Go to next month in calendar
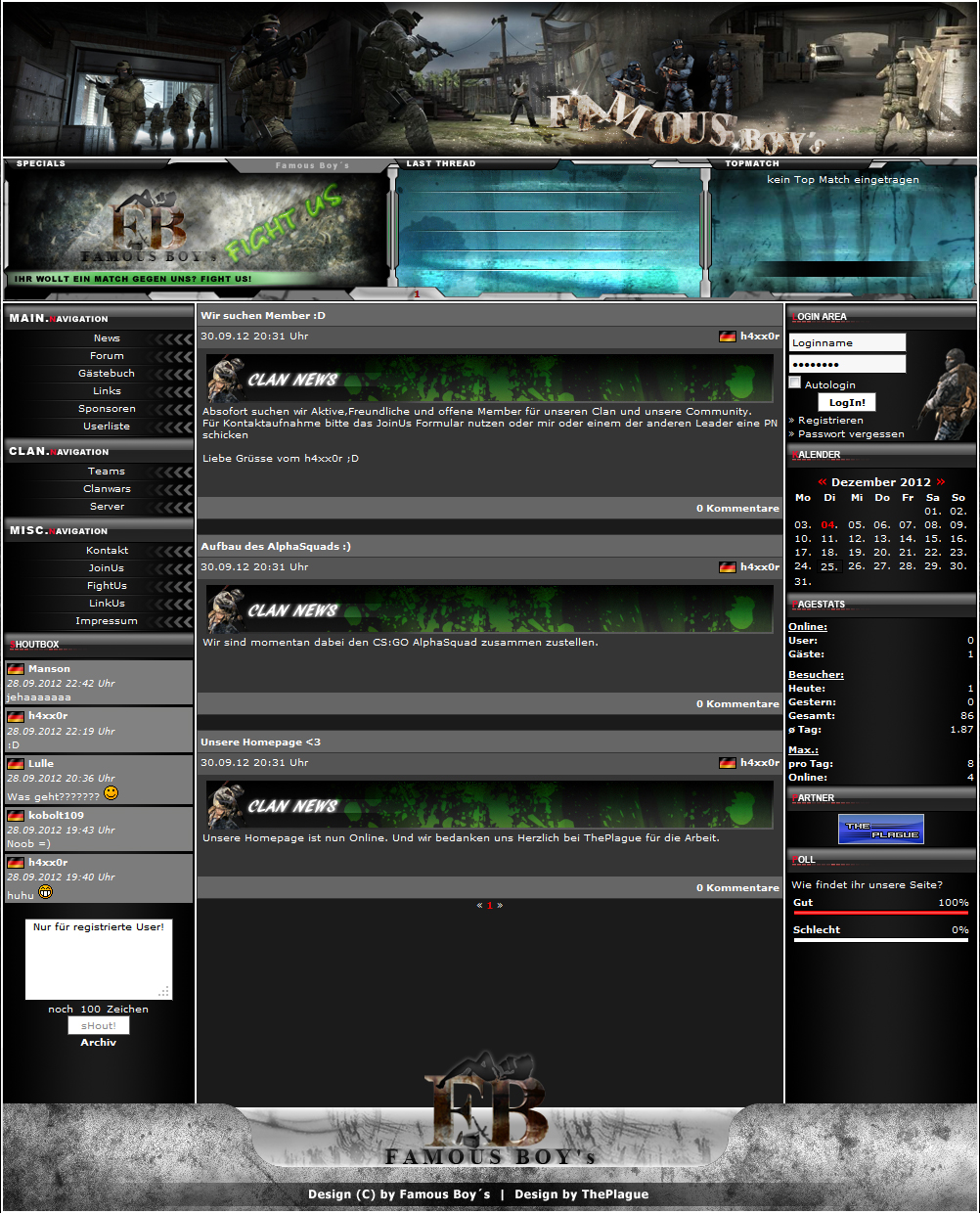The height and width of the screenshot is (1214, 980). click(941, 482)
